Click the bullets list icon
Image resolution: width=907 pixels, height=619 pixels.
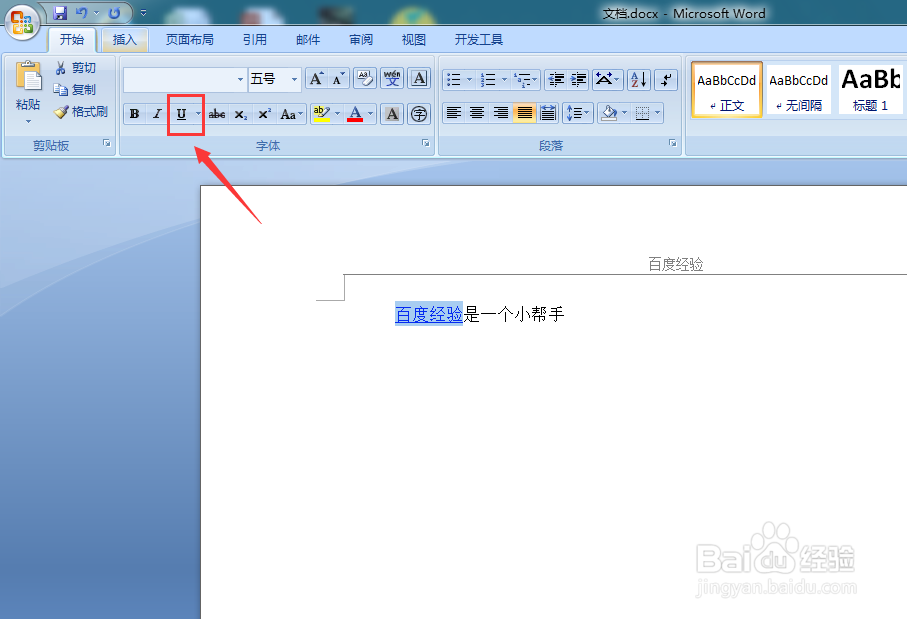(454, 79)
